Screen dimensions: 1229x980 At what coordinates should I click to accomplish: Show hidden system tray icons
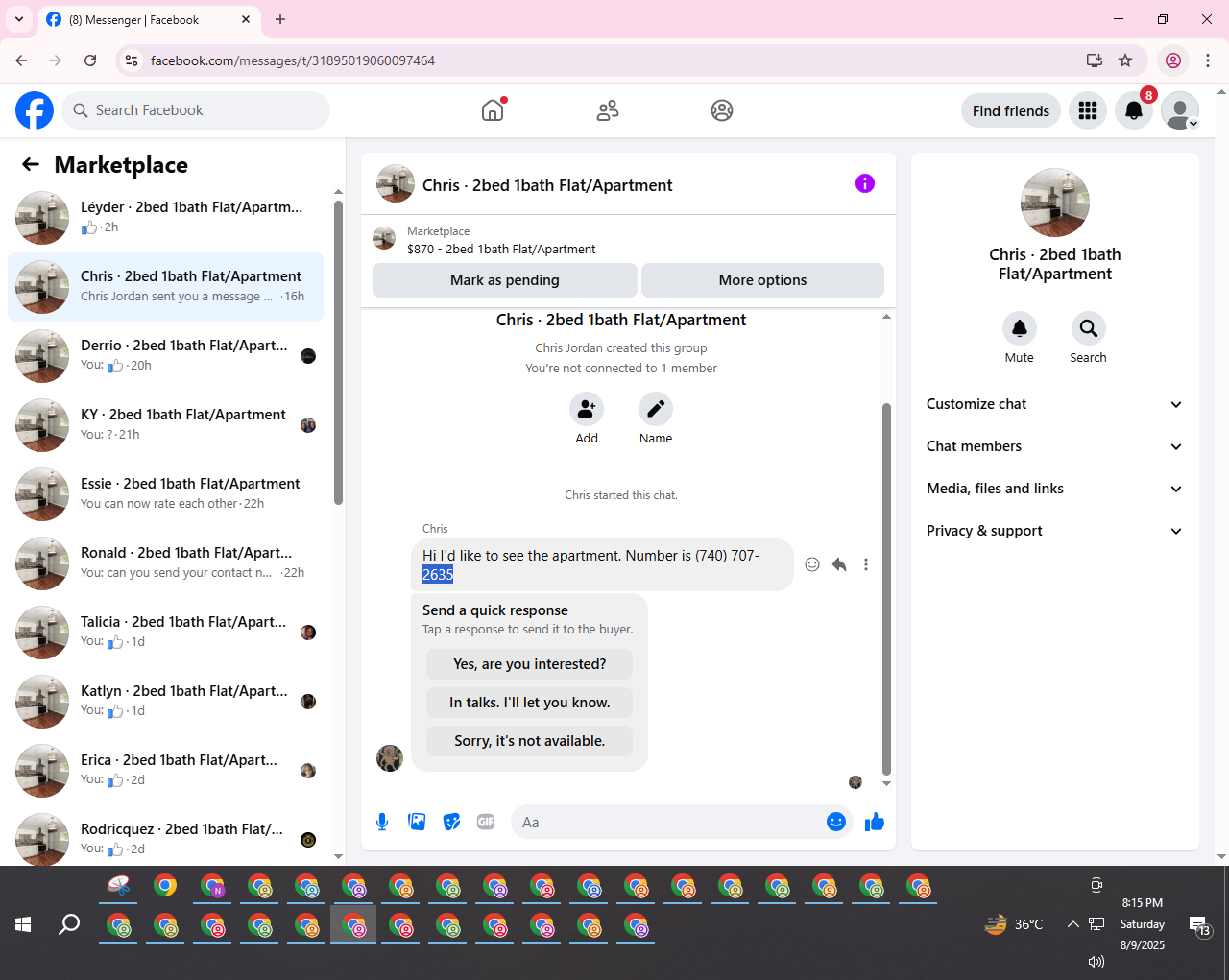click(1072, 924)
